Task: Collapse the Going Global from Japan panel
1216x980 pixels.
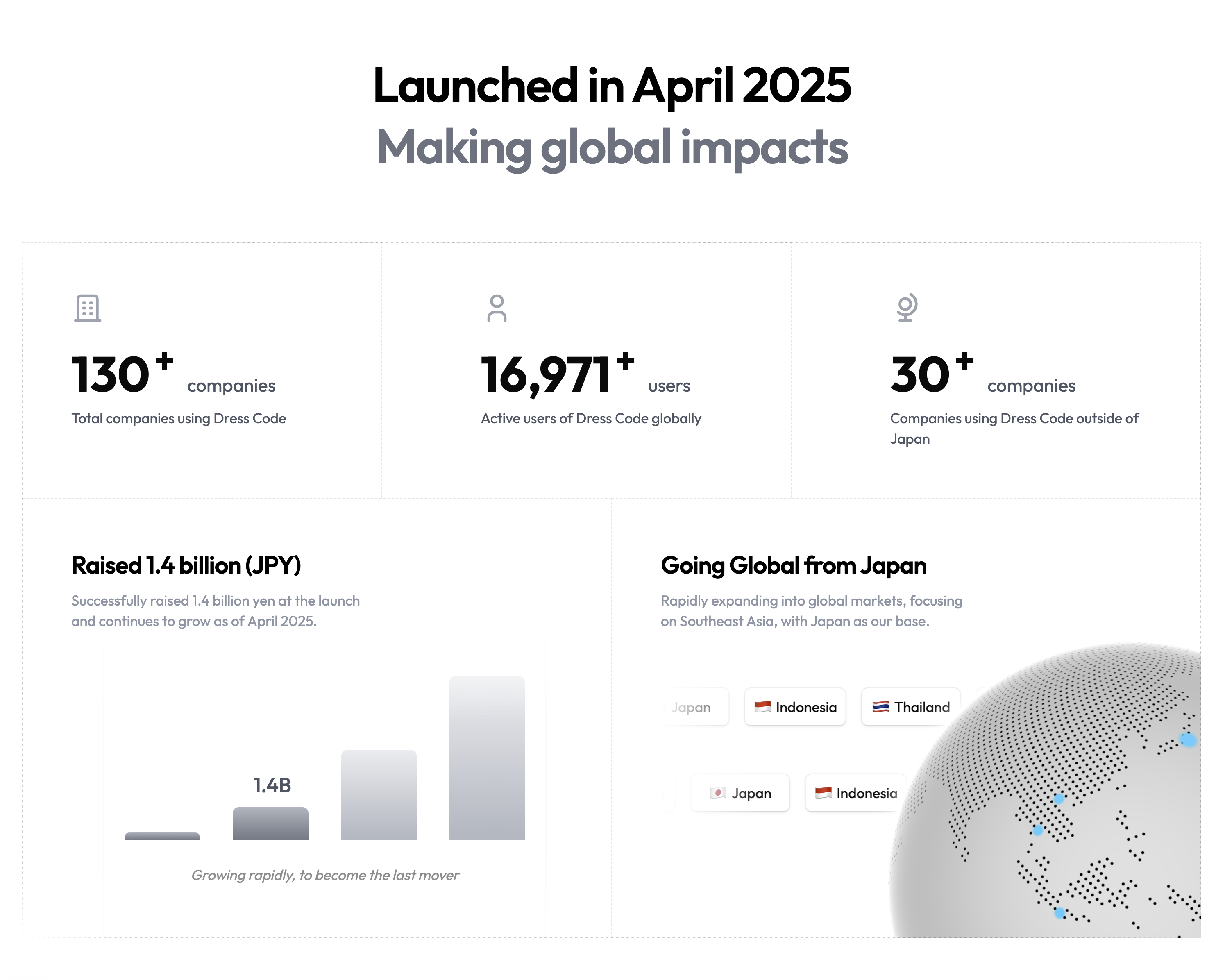Action: point(794,565)
